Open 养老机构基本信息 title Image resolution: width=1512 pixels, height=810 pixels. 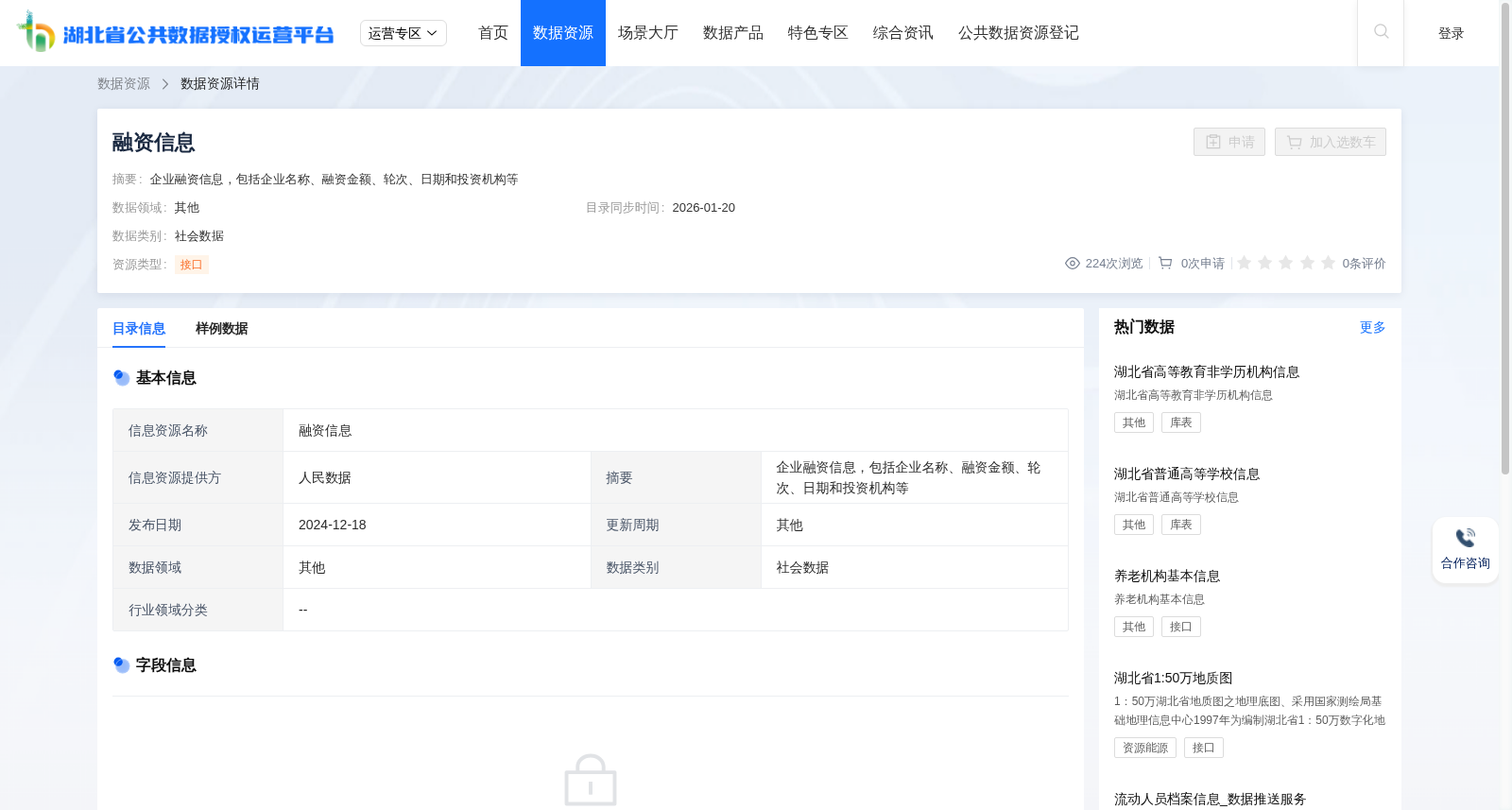click(1167, 577)
